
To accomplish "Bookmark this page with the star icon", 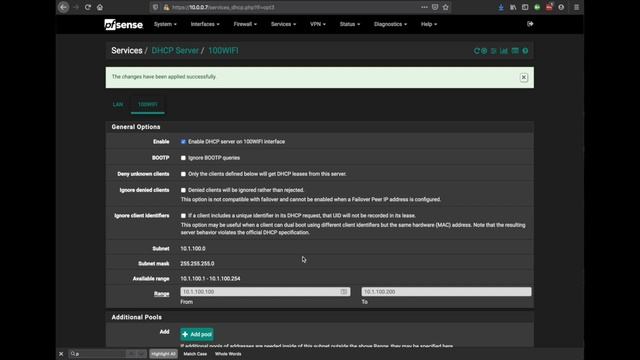I will click(x=446, y=7).
